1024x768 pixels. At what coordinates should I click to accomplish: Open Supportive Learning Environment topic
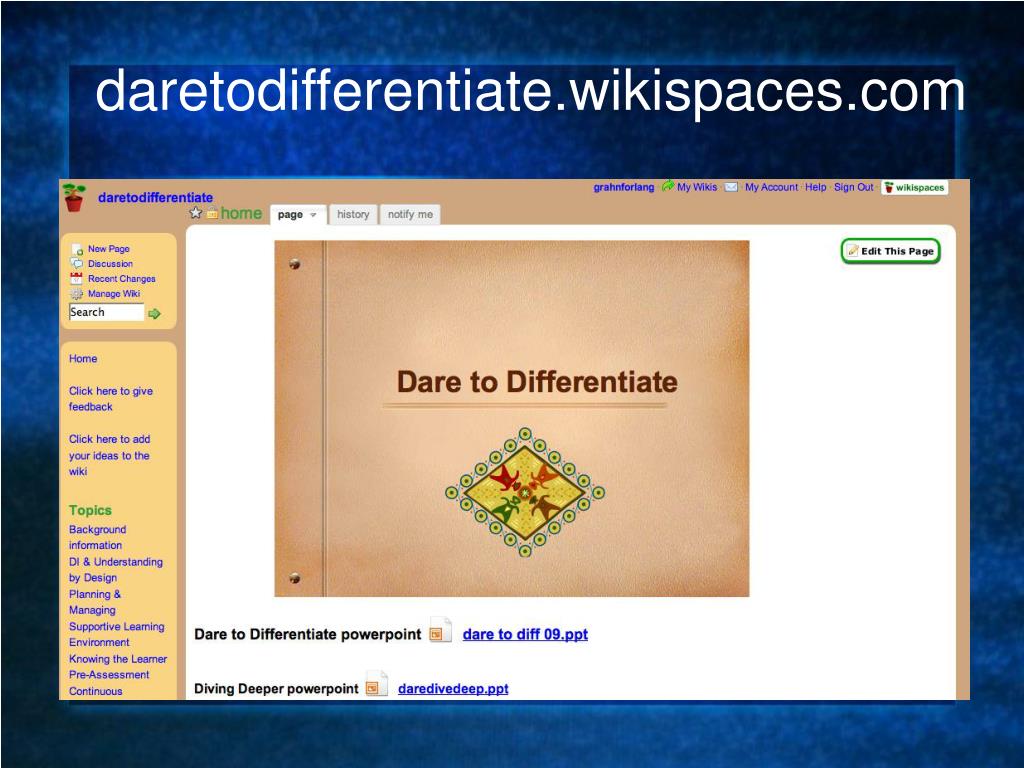point(117,634)
